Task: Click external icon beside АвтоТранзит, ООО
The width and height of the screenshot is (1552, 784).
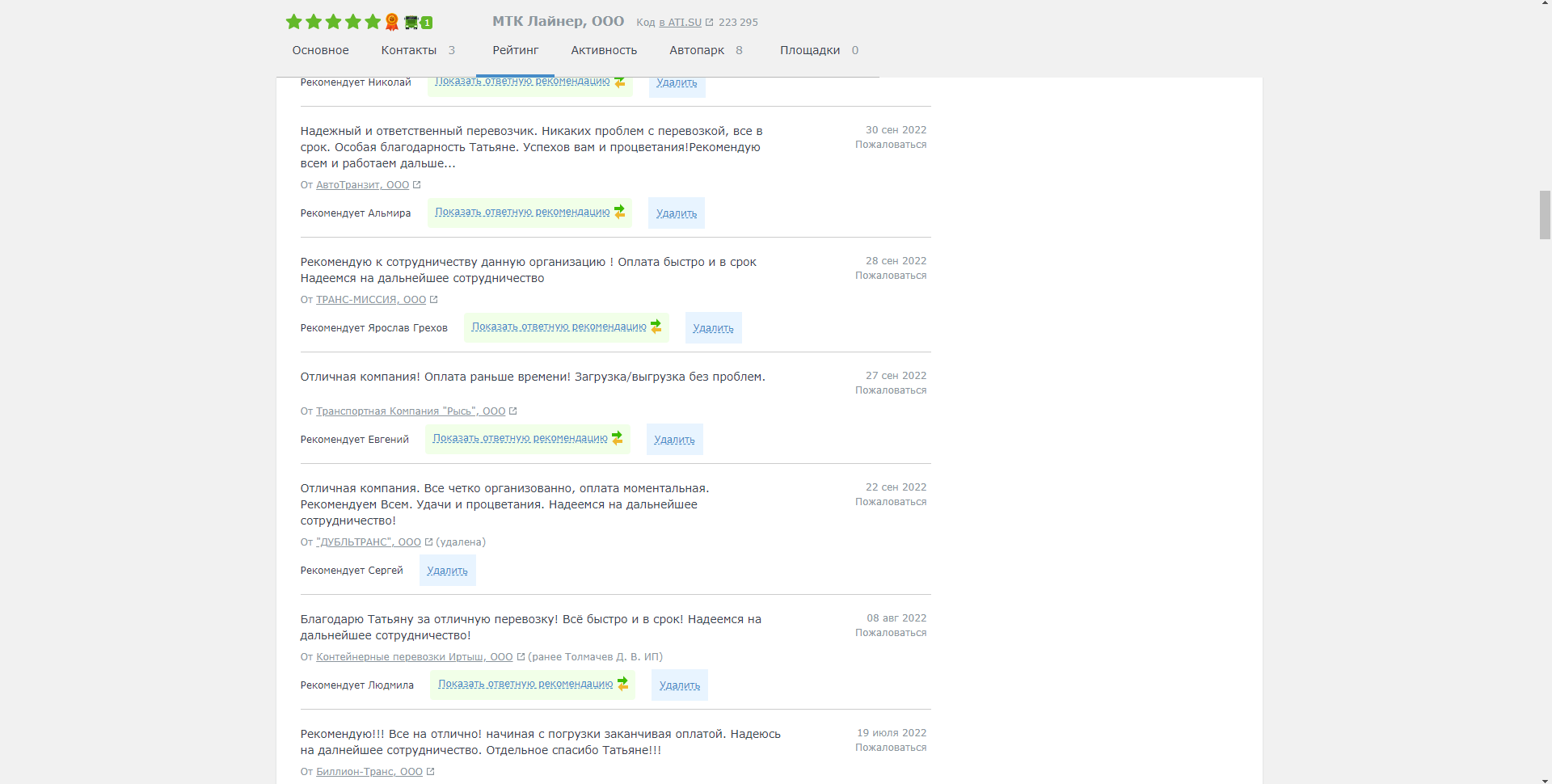Action: [x=416, y=185]
